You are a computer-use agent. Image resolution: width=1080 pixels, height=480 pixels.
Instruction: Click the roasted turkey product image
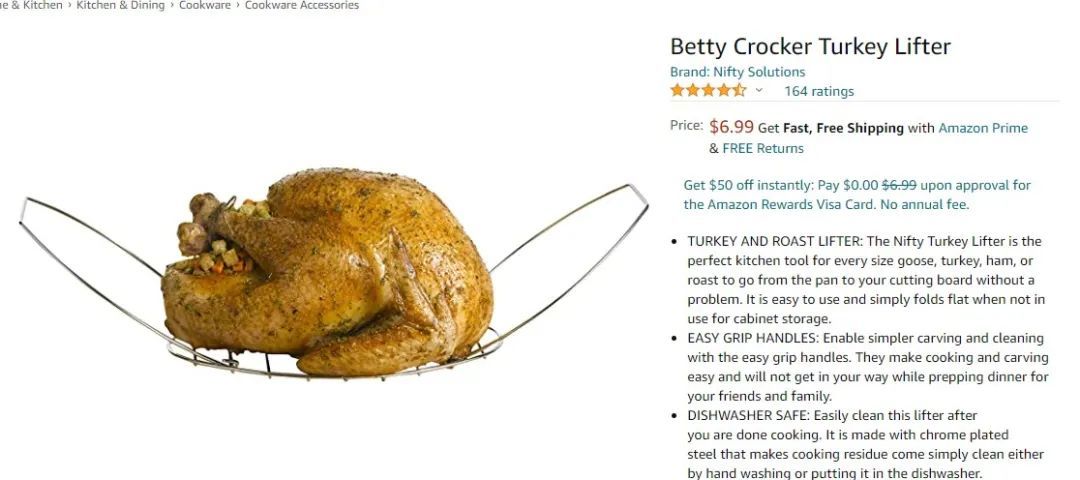[x=333, y=273]
